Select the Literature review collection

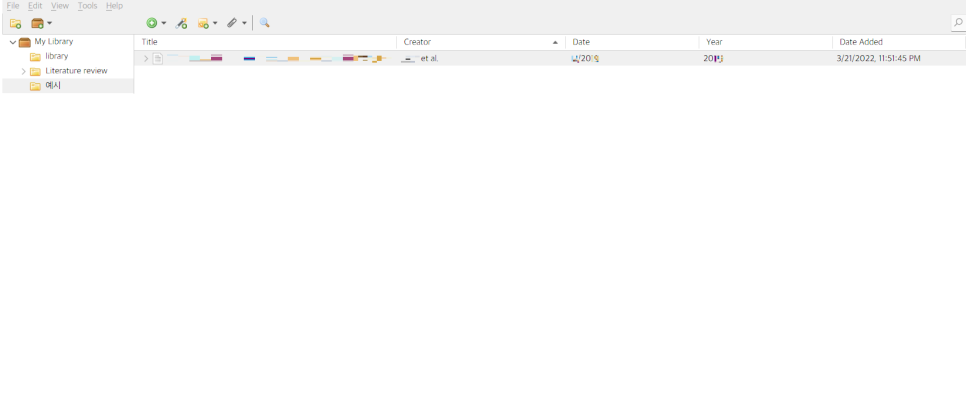pos(76,71)
